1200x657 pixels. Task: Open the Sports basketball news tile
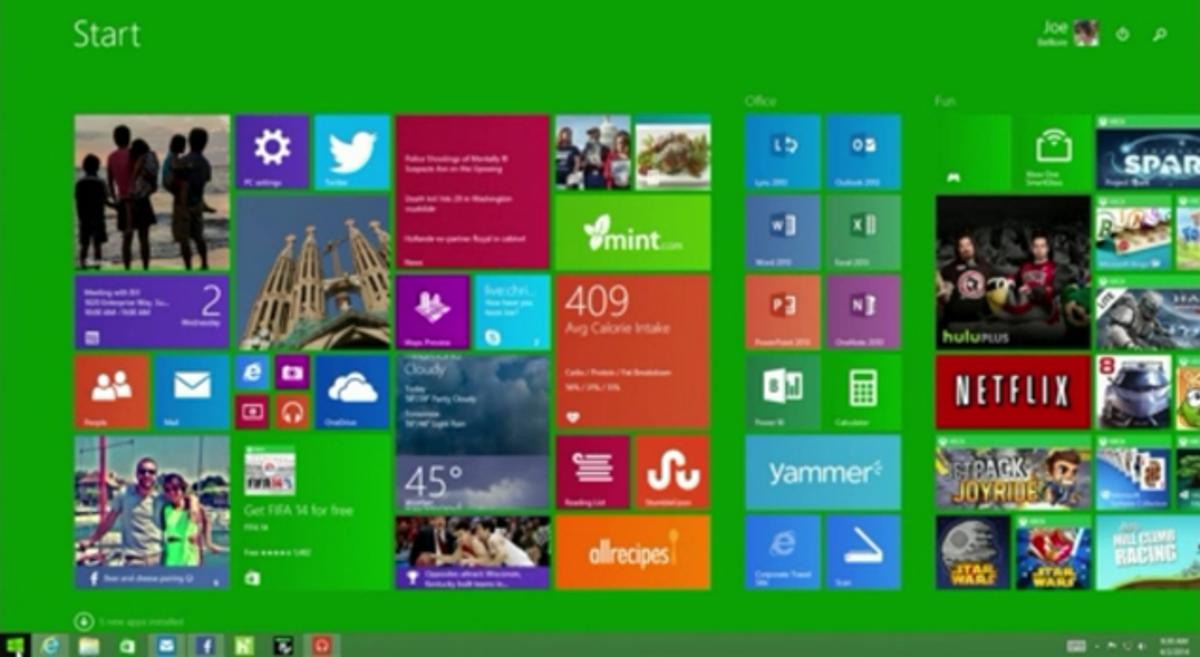pyautogui.click(x=472, y=552)
